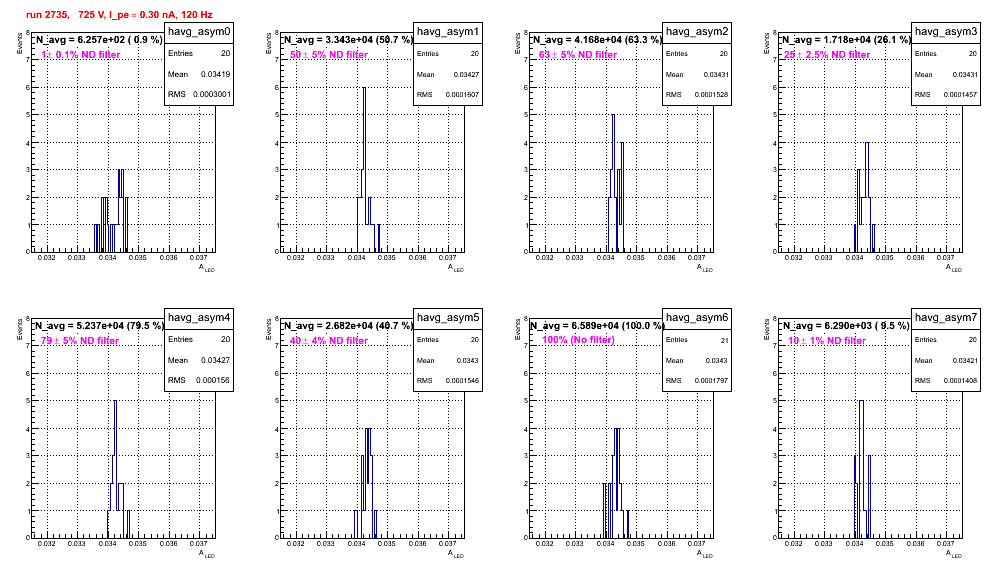Pick the magenta 40± 4% ND filter label
Image resolution: width=996 pixels, height=572 pixels.
329,341
